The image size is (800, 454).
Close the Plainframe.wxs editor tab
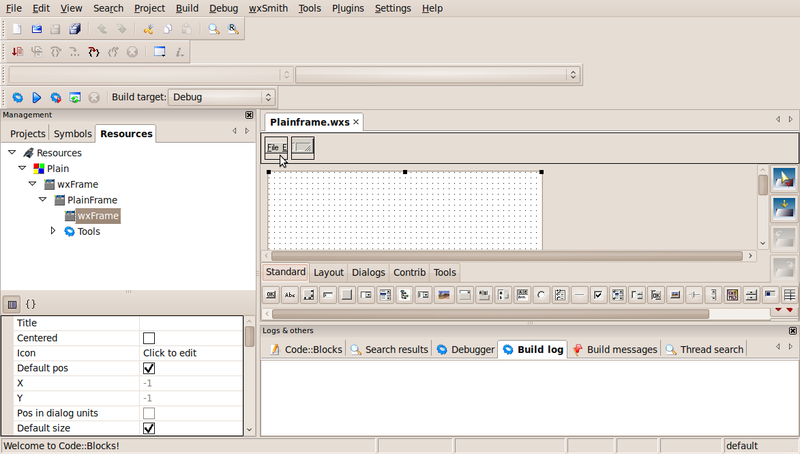356,122
